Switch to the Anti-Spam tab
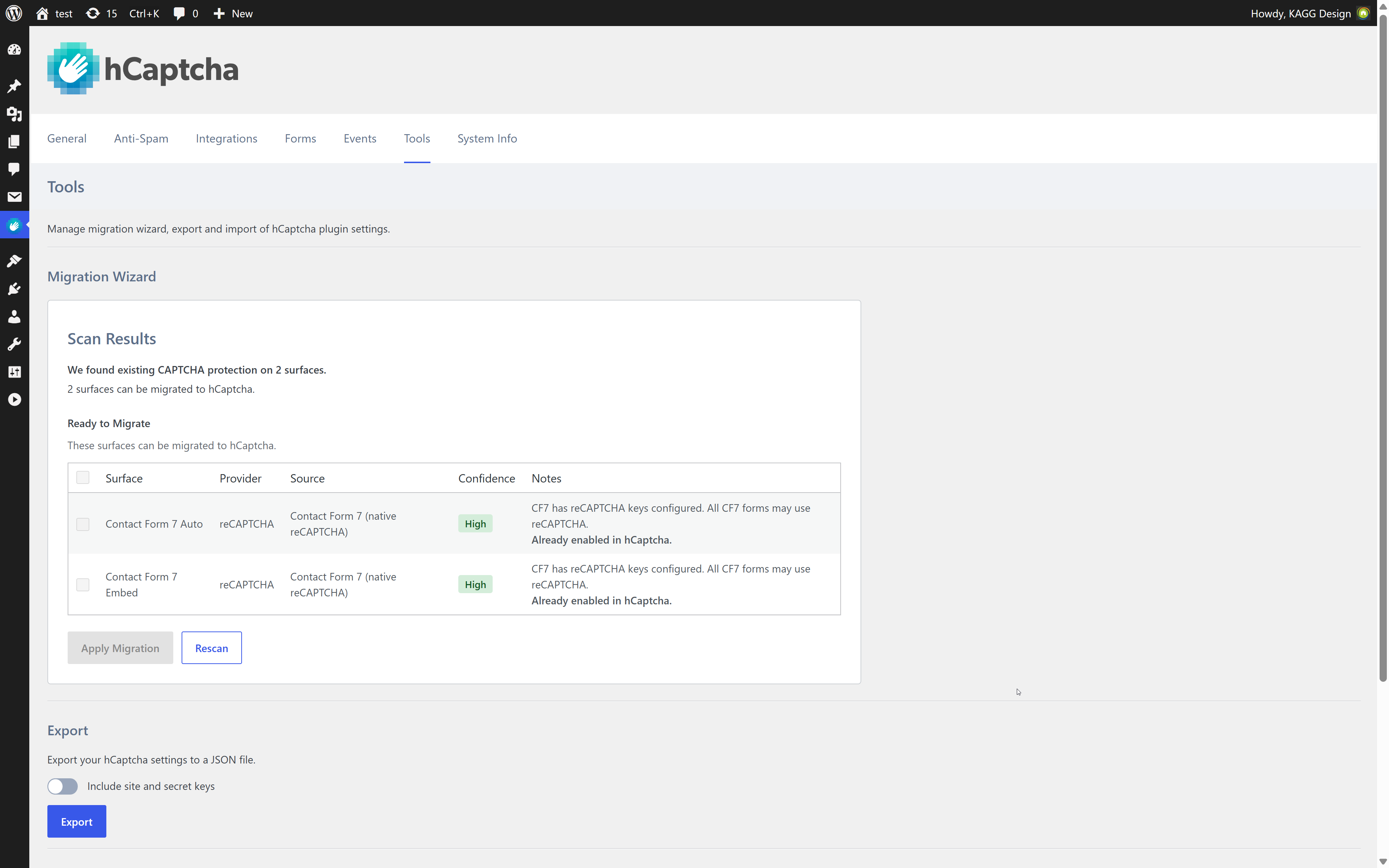 (x=141, y=139)
